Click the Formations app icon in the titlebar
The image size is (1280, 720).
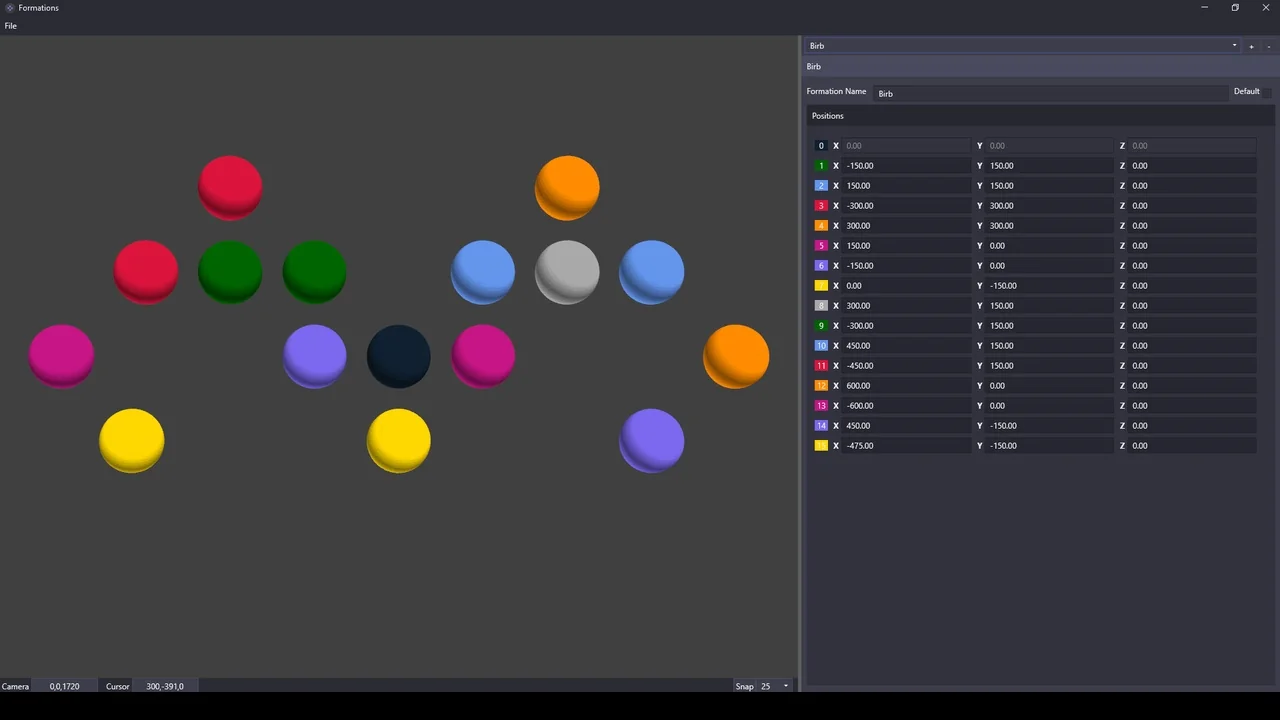[x=9, y=7]
